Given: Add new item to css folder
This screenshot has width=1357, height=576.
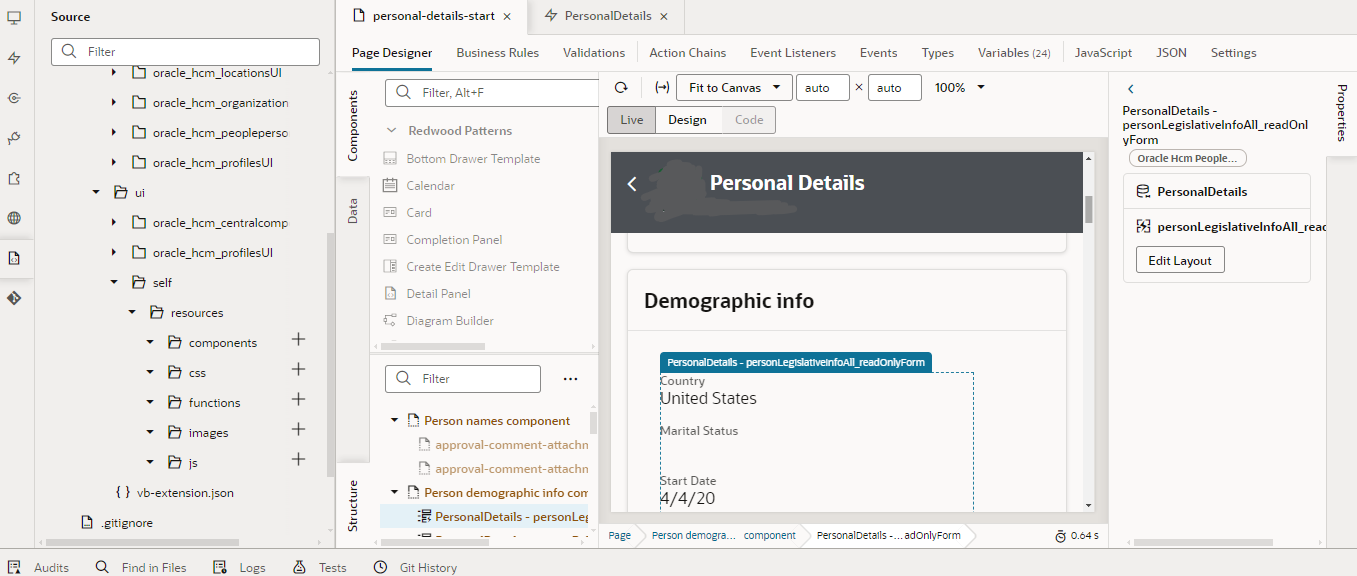Looking at the screenshot, I should [298, 369].
